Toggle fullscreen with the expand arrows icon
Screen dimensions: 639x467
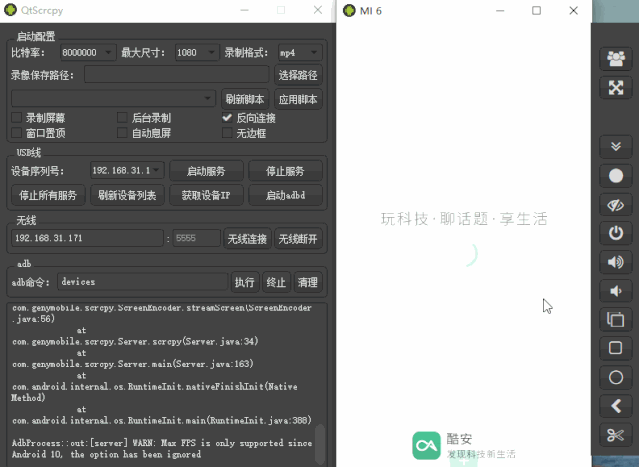click(x=616, y=87)
